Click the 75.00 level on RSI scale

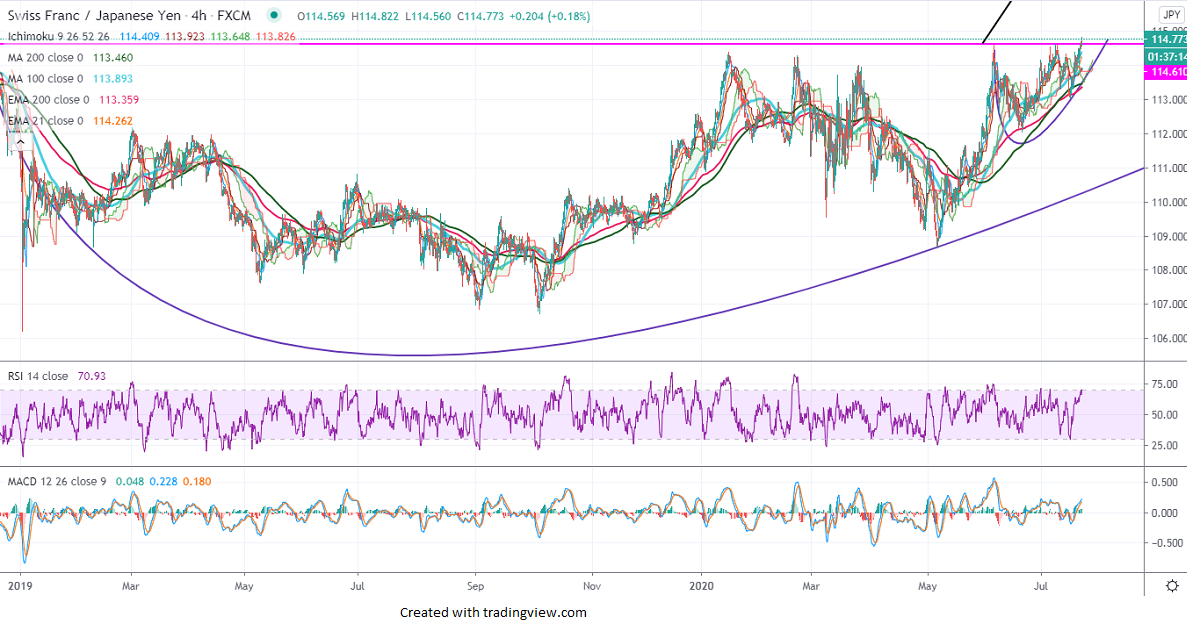pyautogui.click(x=1162, y=384)
